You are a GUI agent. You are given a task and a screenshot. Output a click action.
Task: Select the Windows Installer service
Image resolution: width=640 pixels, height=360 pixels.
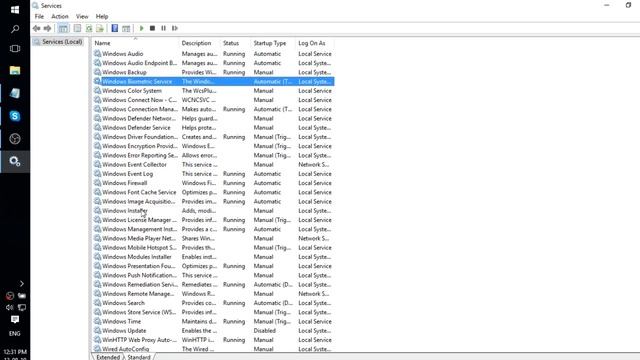213,211
